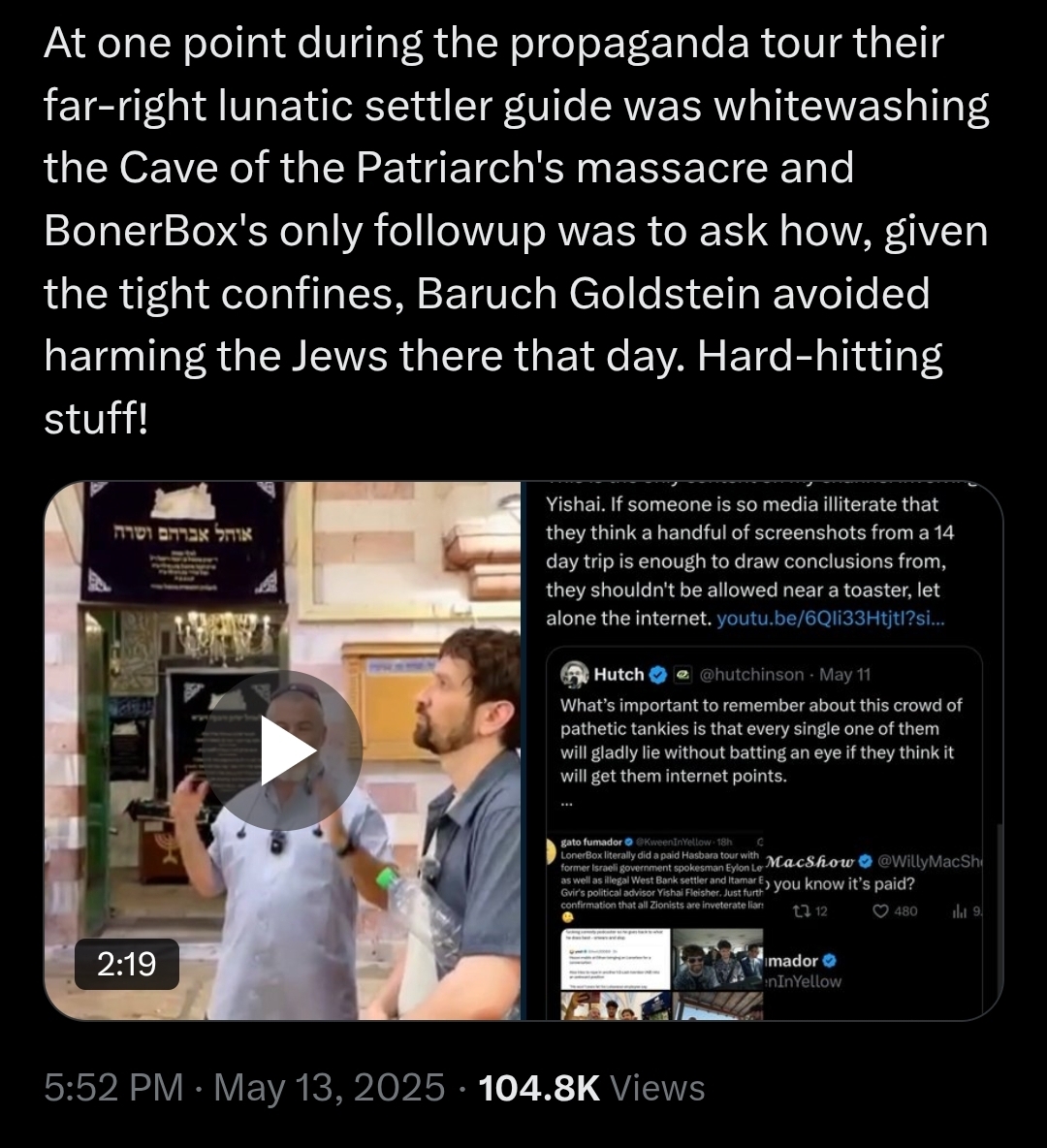Screen dimensions: 1047x1148
Task: Open the car selfie thumbnail in the nested post
Action: [x=716, y=960]
